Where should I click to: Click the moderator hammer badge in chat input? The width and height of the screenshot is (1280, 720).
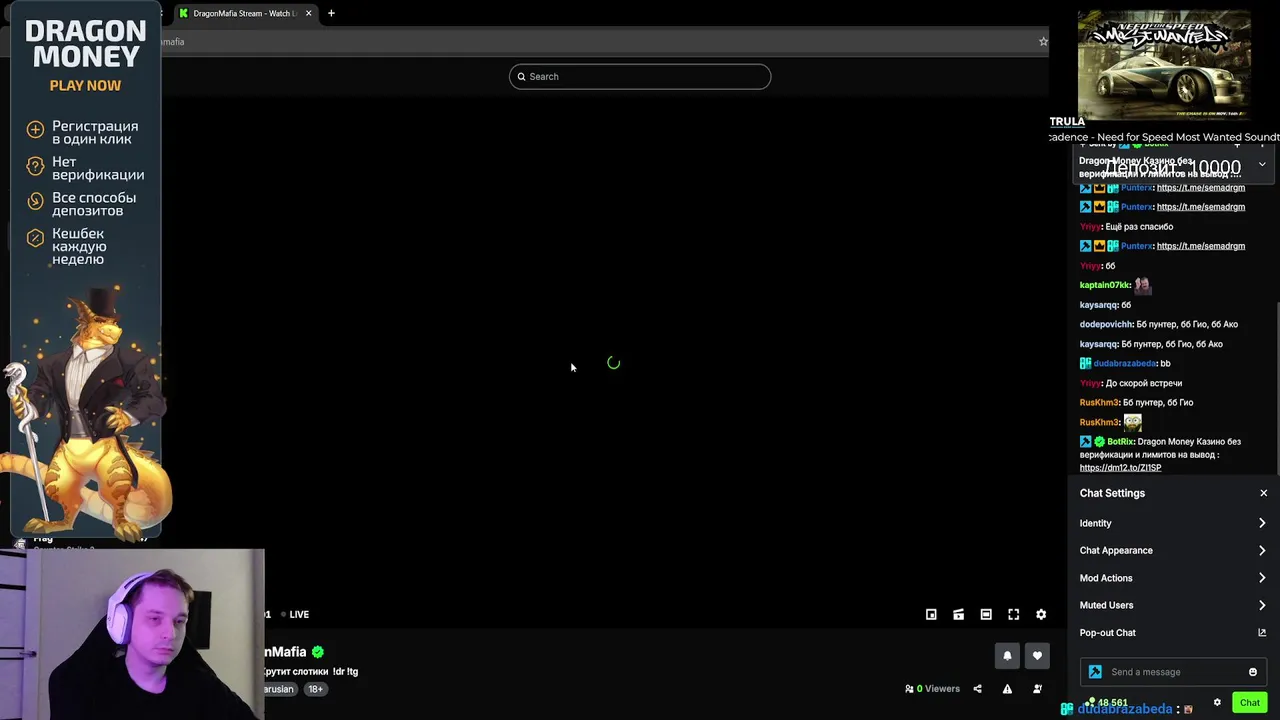pyautogui.click(x=1095, y=672)
